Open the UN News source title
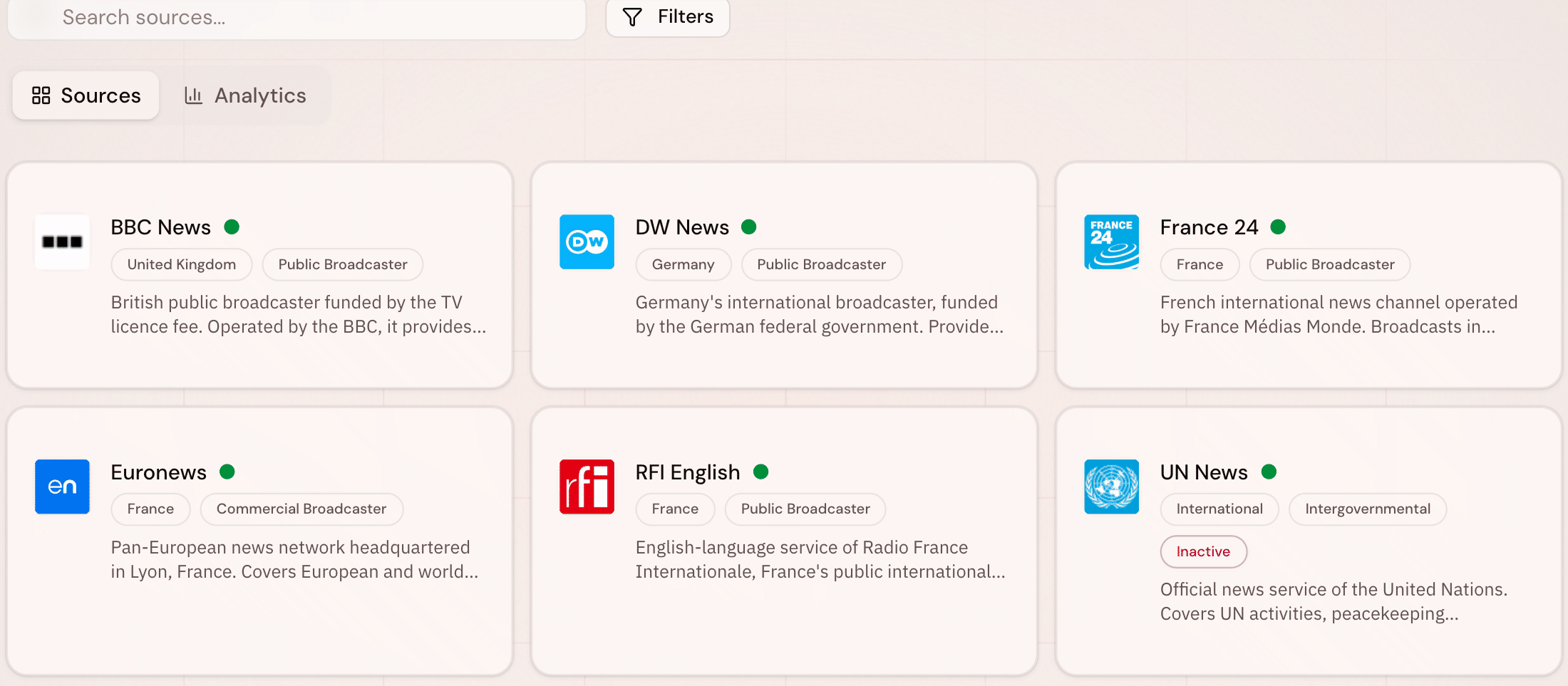Viewport: 1568px width, 686px height. pos(1204,472)
